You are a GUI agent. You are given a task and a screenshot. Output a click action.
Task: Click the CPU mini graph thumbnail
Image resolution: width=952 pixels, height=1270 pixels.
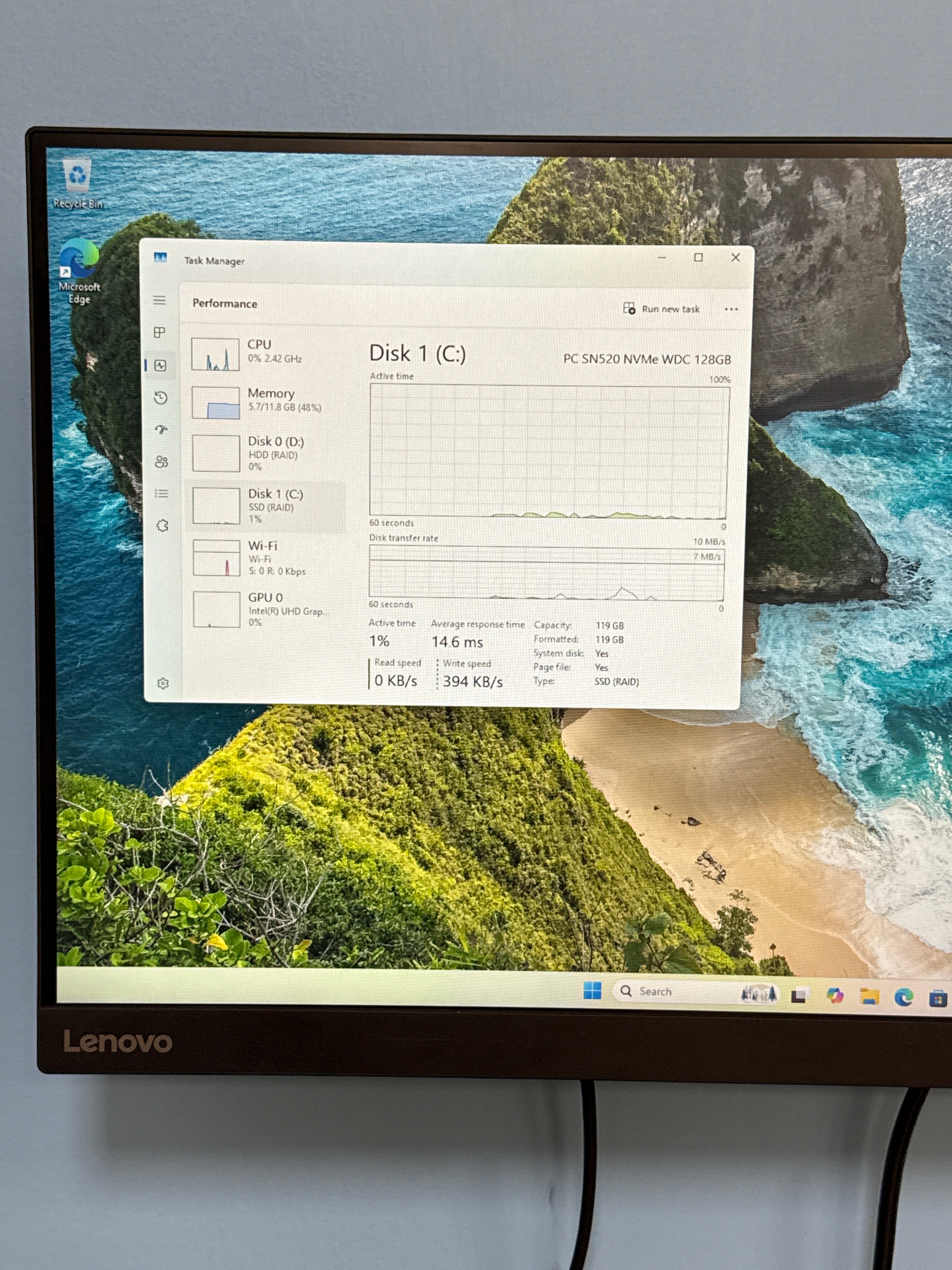pos(215,354)
